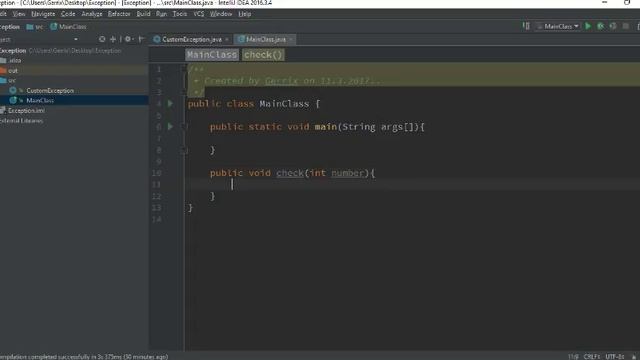Click the caret position indicator in status bar
The width and height of the screenshot is (640, 360).
click(x=573, y=356)
